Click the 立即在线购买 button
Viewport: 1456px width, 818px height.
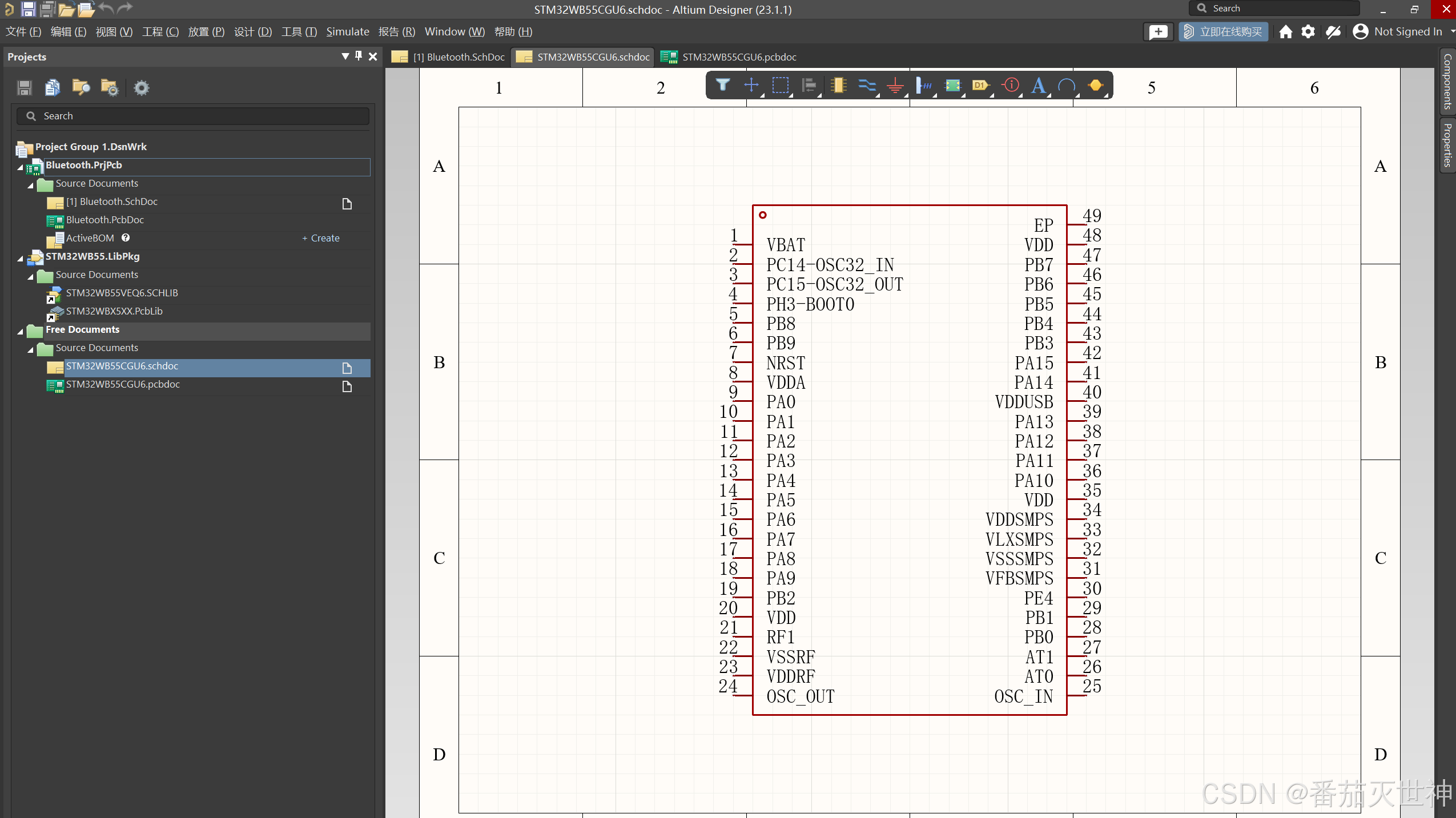coord(1223,31)
